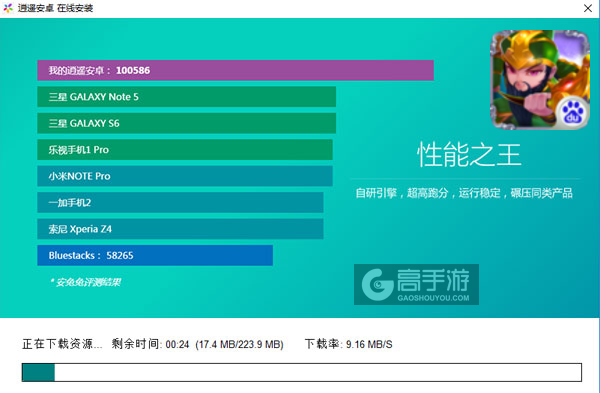This screenshot has height=393, width=600.
Task: Click the download rate 9.16 MB/S text
Action: pos(369,344)
